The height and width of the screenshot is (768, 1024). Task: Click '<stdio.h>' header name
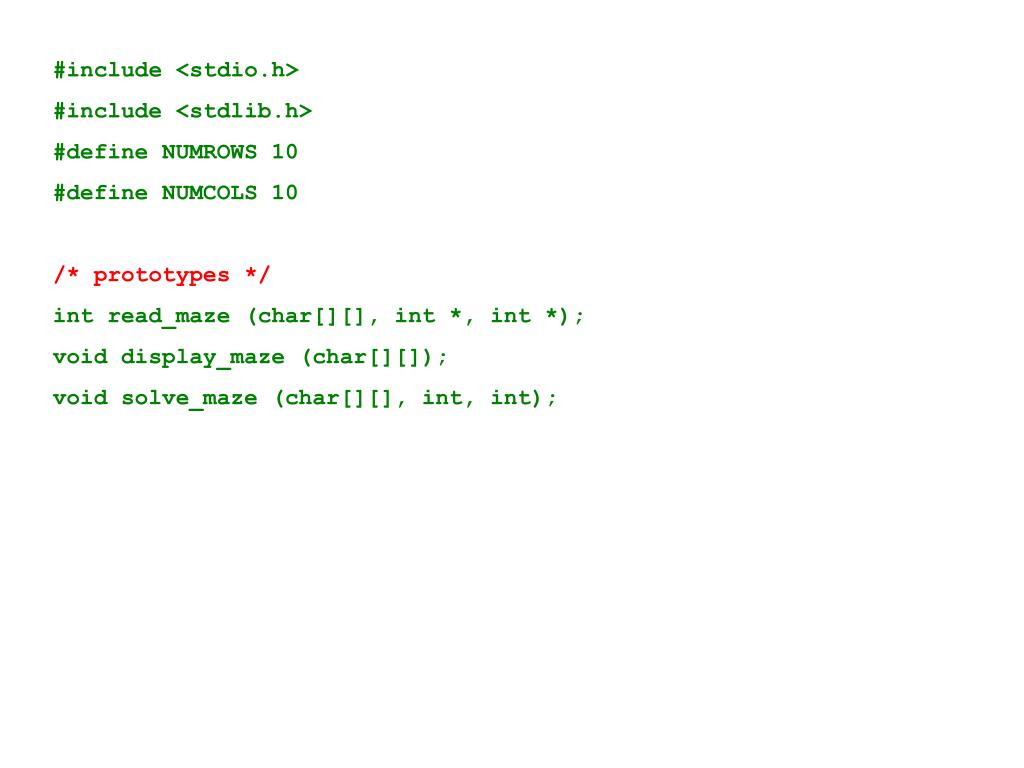pos(237,70)
